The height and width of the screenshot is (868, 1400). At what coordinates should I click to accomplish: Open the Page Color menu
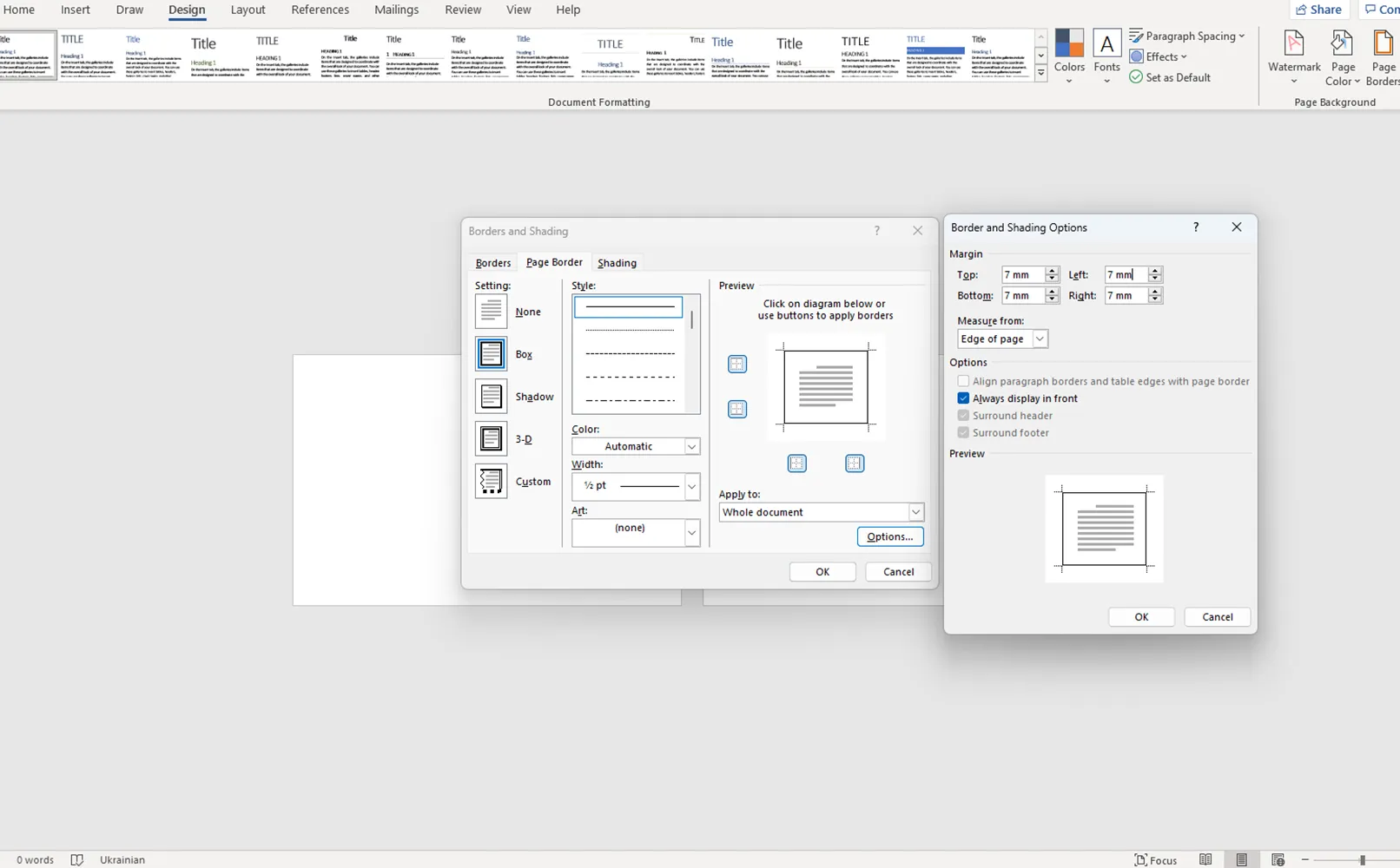[x=1343, y=57]
